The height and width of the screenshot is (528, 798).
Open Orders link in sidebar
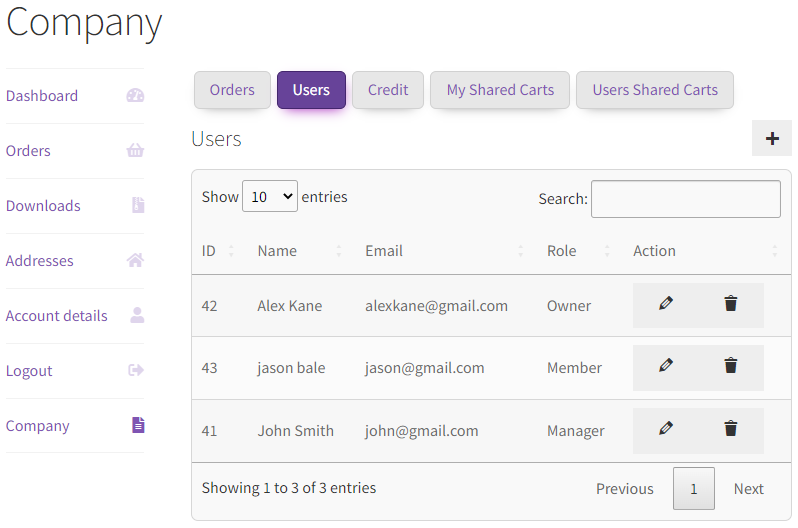(x=28, y=151)
